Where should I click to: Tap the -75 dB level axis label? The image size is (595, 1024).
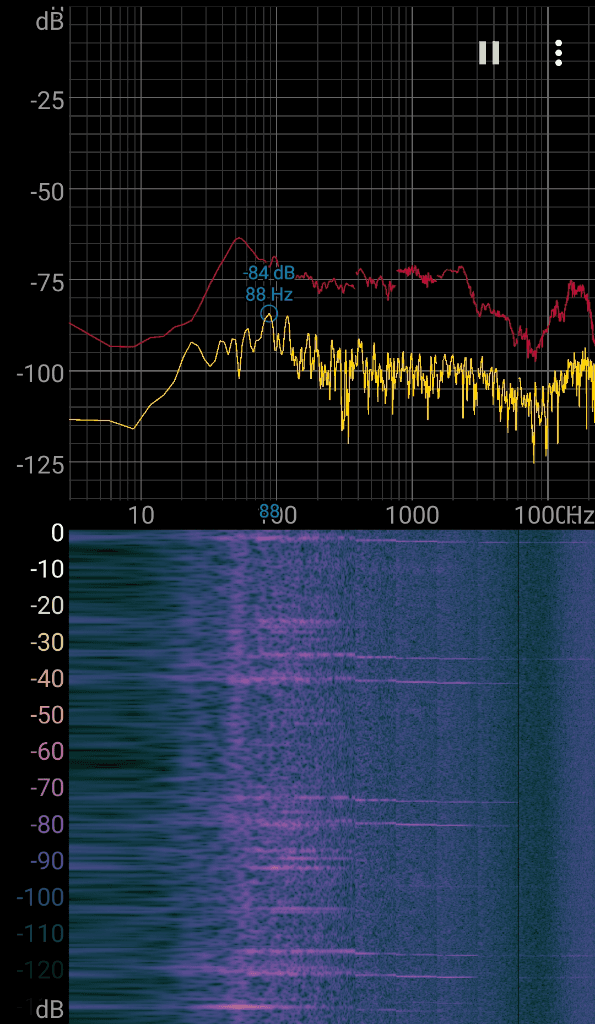[48, 283]
